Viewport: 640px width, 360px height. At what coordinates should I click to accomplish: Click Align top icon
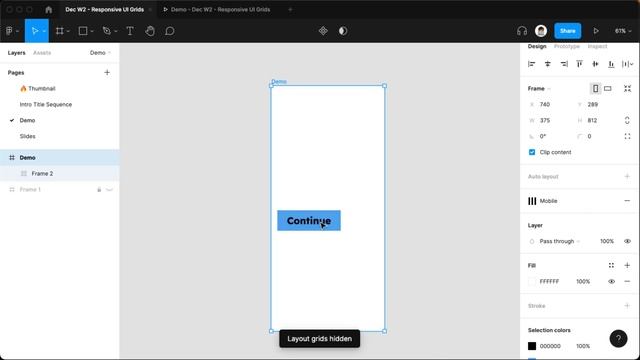pos(579,64)
